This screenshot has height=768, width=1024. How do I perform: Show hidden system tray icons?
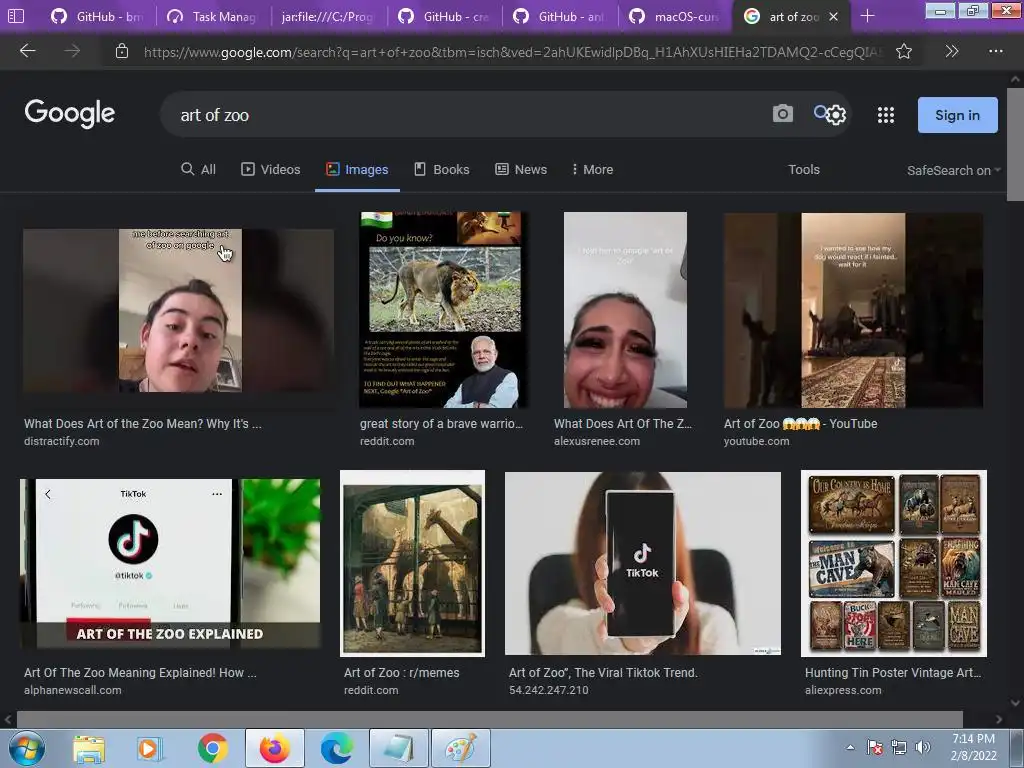(x=850, y=748)
